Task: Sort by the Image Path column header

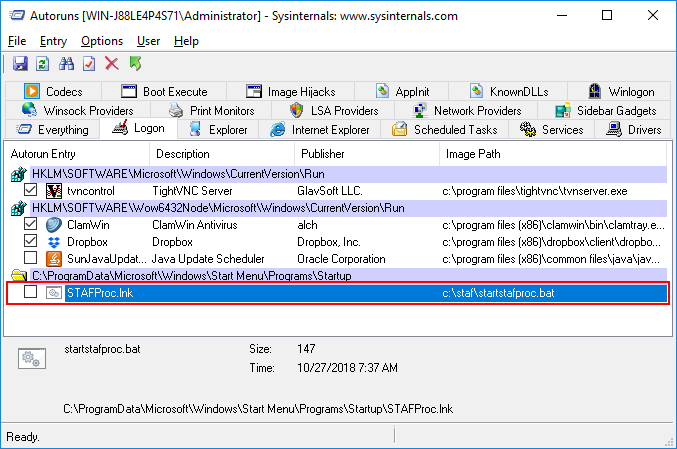Action: click(553, 154)
